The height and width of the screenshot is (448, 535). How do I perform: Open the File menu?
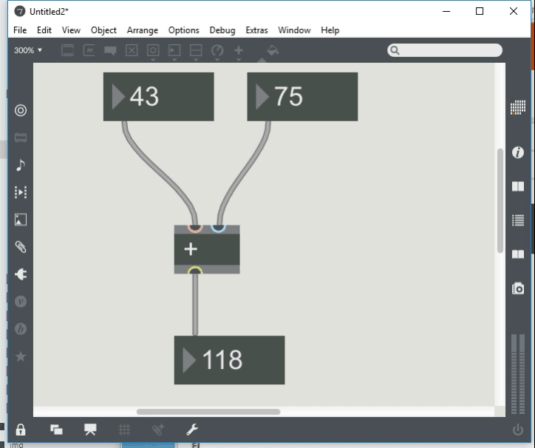point(20,30)
